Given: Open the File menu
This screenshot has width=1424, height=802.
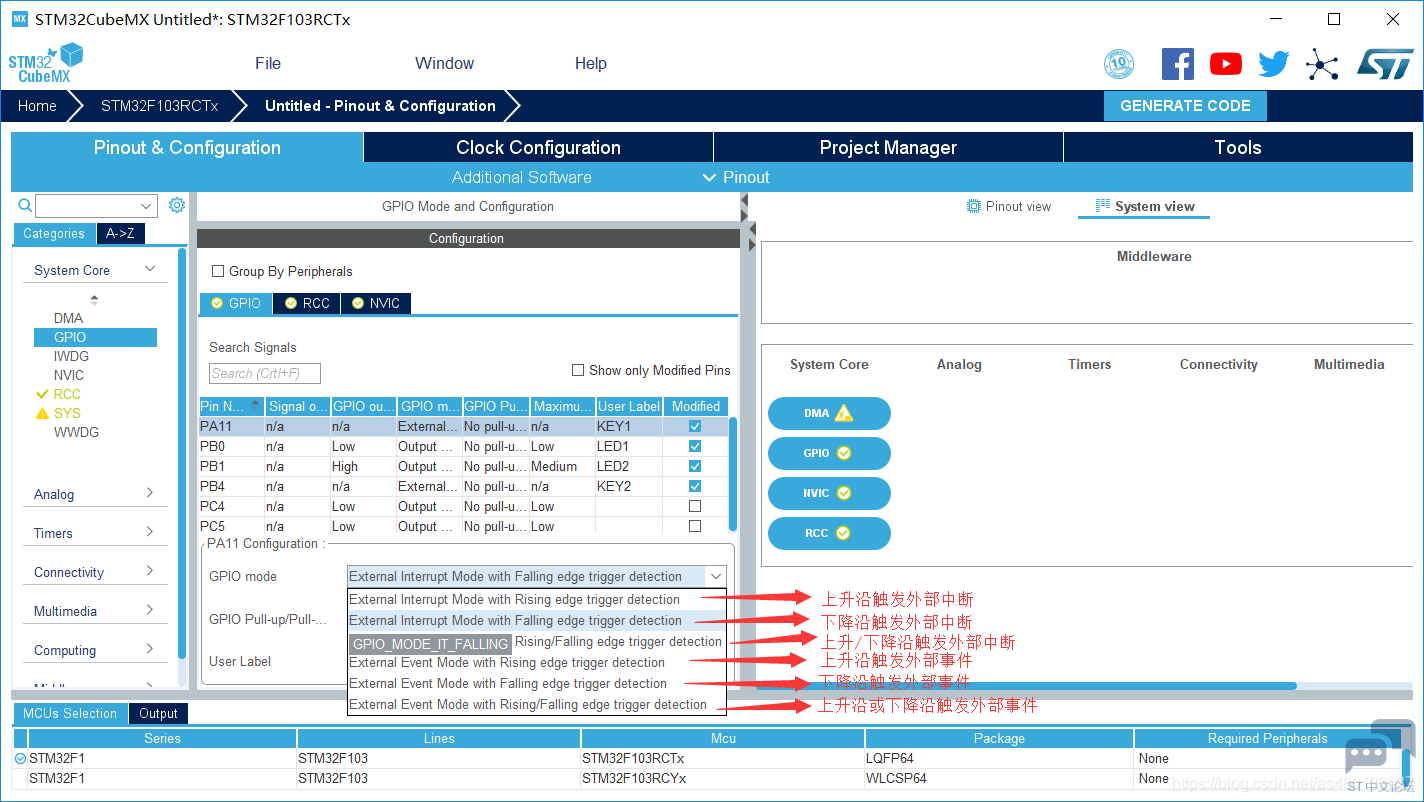Looking at the screenshot, I should tap(268, 63).
